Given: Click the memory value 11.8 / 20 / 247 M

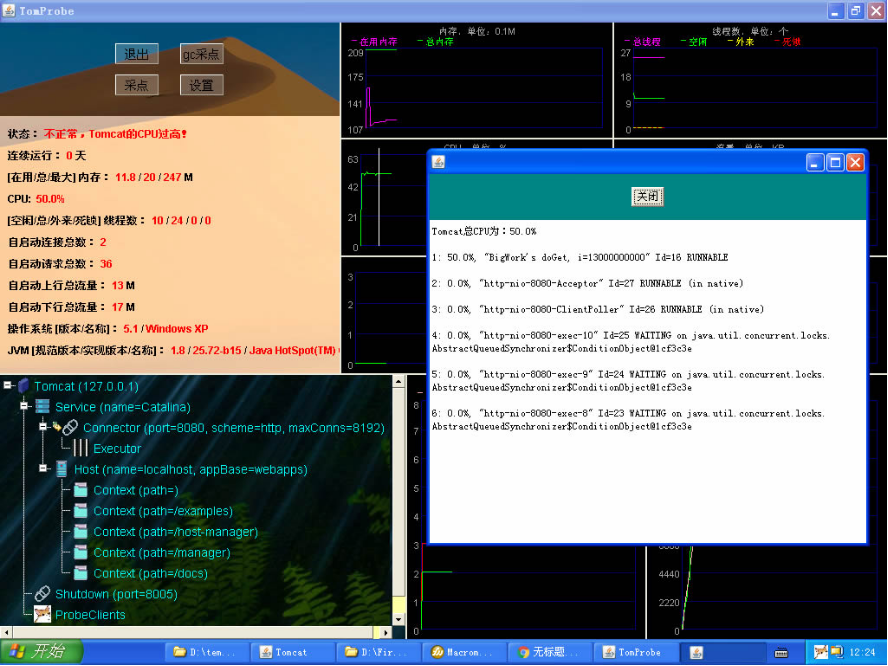Looking at the screenshot, I should (x=153, y=177).
